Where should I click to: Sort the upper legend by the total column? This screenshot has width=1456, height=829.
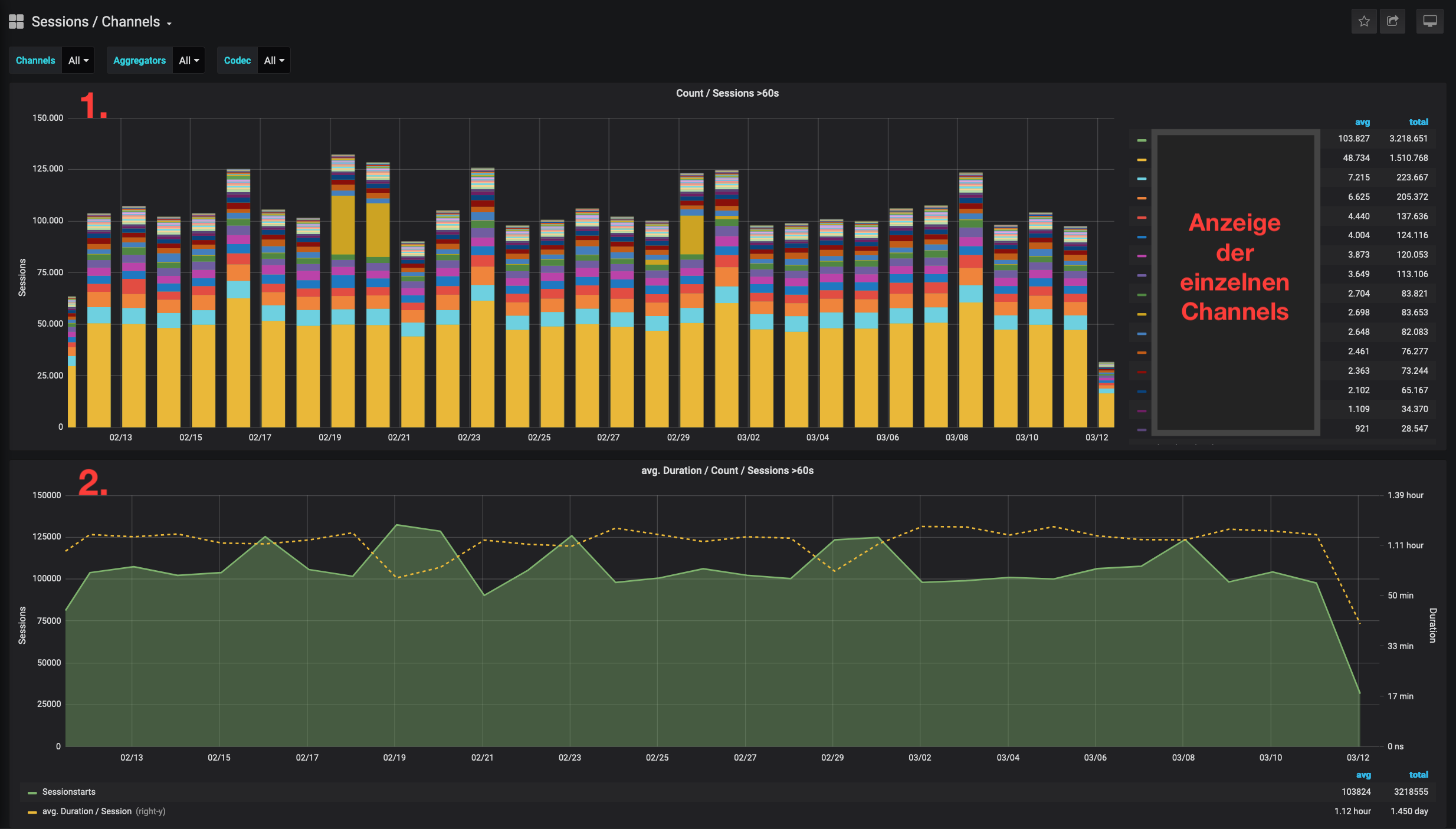[1418, 122]
